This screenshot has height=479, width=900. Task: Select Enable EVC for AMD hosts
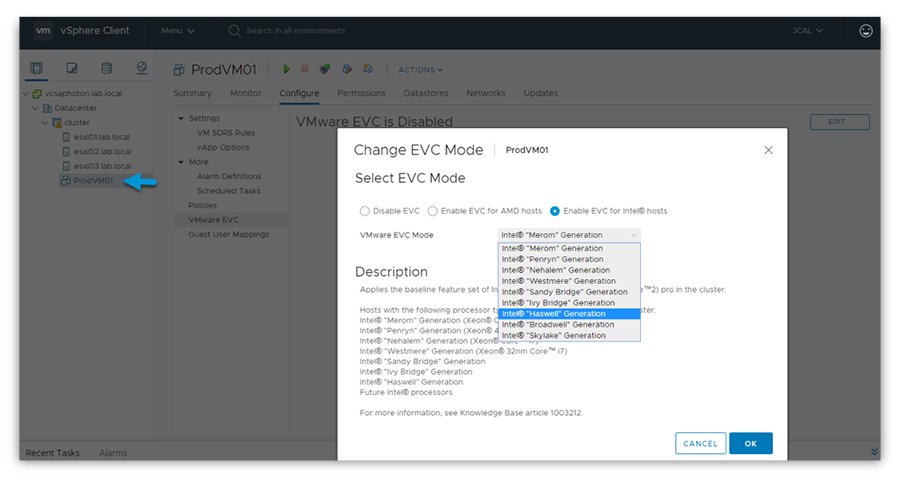432,211
